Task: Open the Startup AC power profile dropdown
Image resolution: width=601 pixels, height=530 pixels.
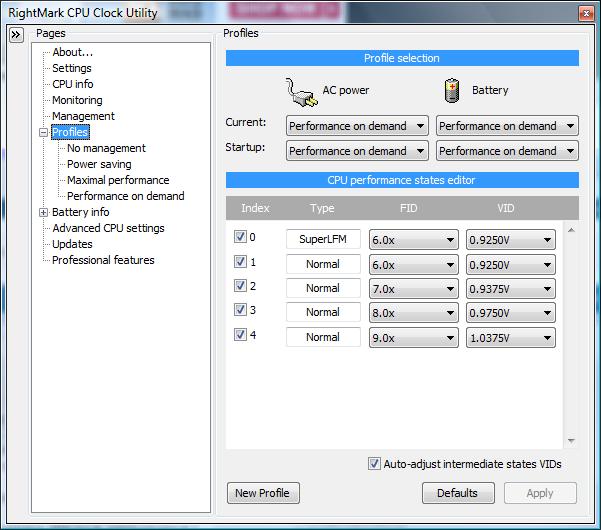Action: point(357,151)
